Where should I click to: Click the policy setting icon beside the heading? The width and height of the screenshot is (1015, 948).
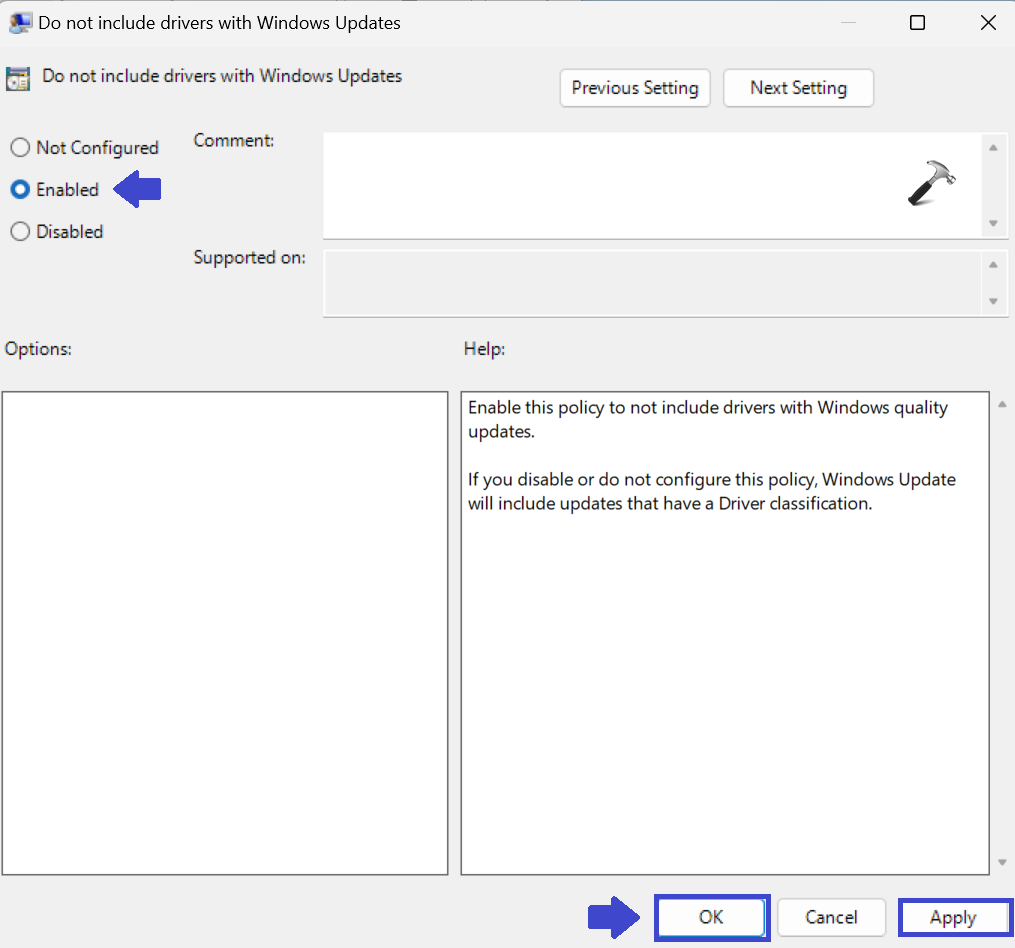coord(18,79)
